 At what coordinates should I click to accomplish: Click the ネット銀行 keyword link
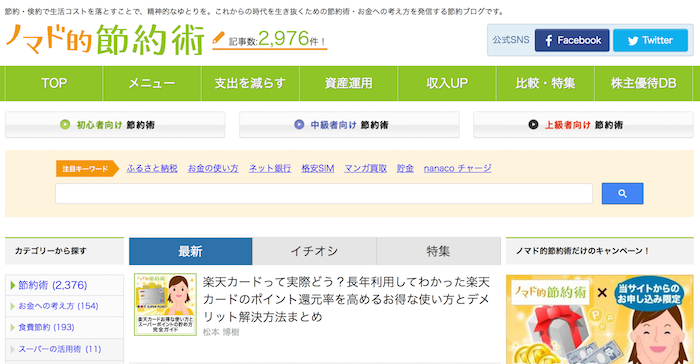point(270,168)
